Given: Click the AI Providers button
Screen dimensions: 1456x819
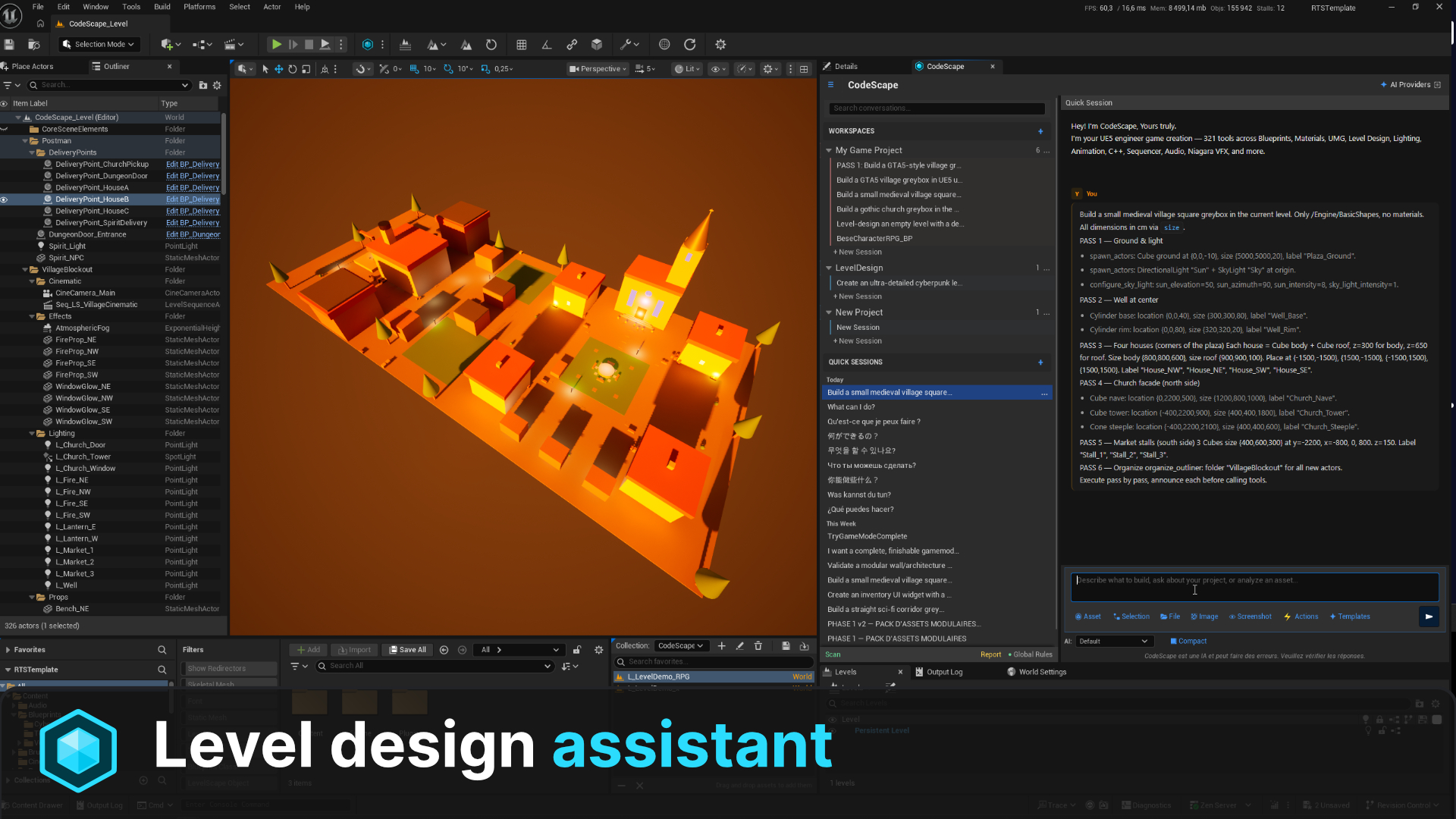Looking at the screenshot, I should coord(1410,85).
